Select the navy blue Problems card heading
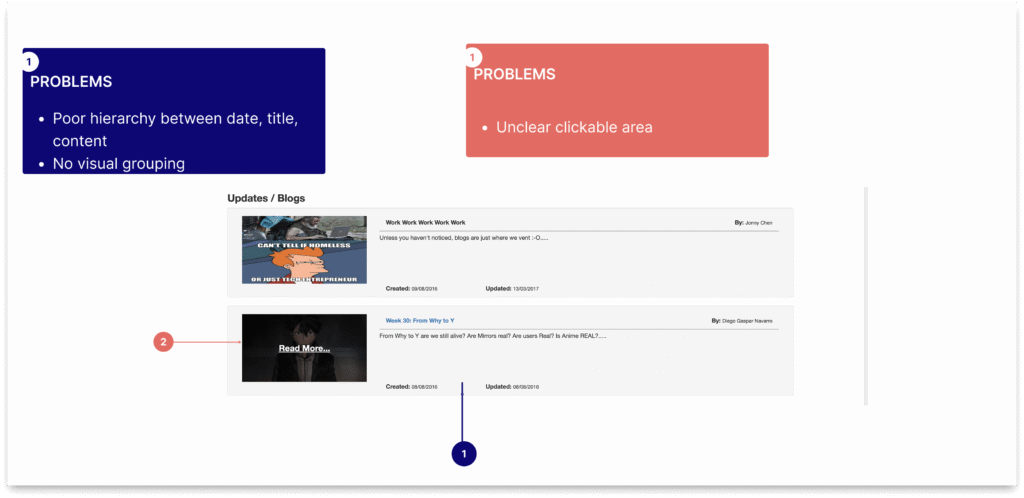Screen dimensions: 1024x498 tap(71, 82)
